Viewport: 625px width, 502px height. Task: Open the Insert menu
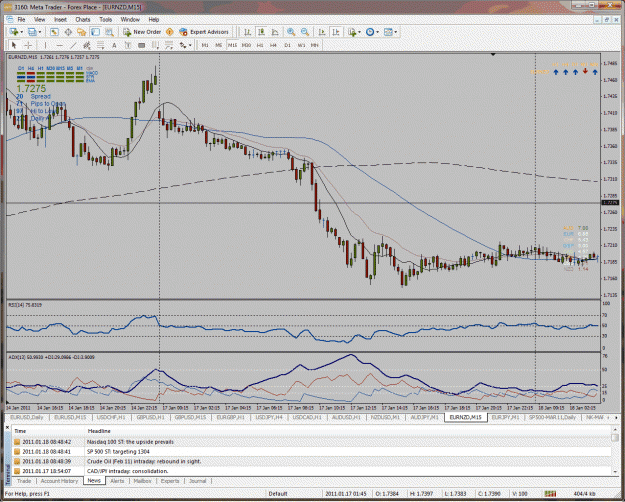pos(60,20)
